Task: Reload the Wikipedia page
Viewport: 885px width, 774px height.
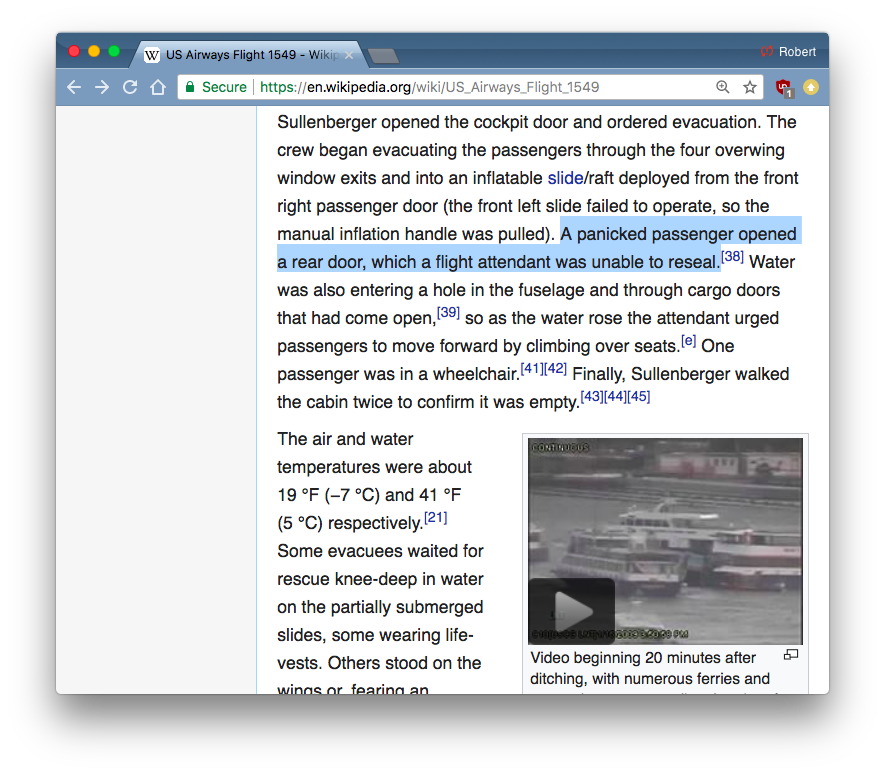Action: coord(130,87)
